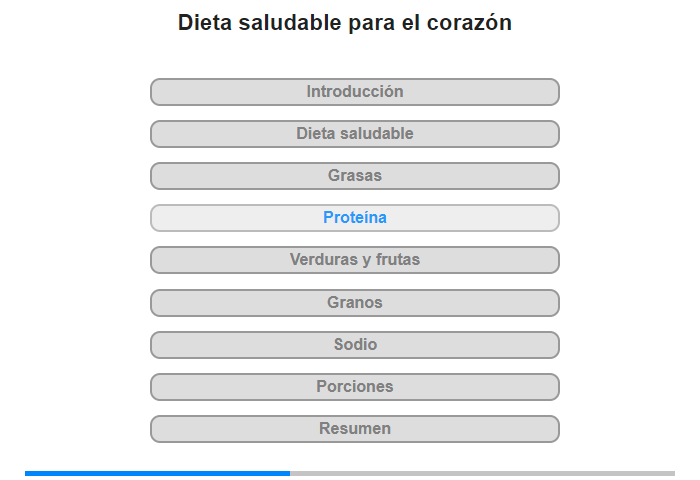View the portion sizes topic, Porciones

pos(354,387)
